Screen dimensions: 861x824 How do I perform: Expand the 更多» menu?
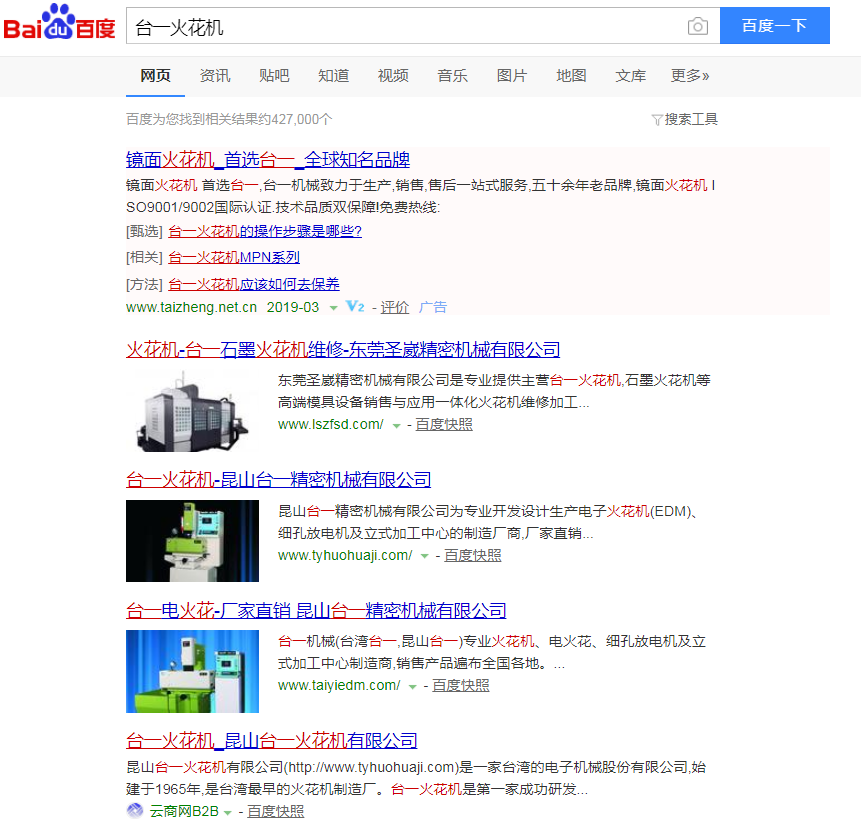click(690, 76)
